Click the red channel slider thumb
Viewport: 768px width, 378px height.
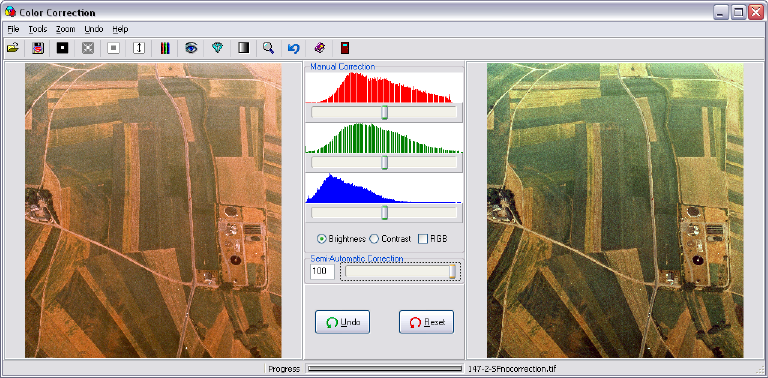385,112
